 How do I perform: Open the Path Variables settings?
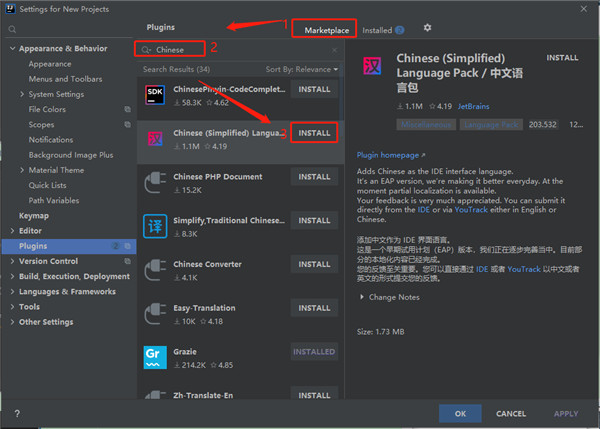54,201
